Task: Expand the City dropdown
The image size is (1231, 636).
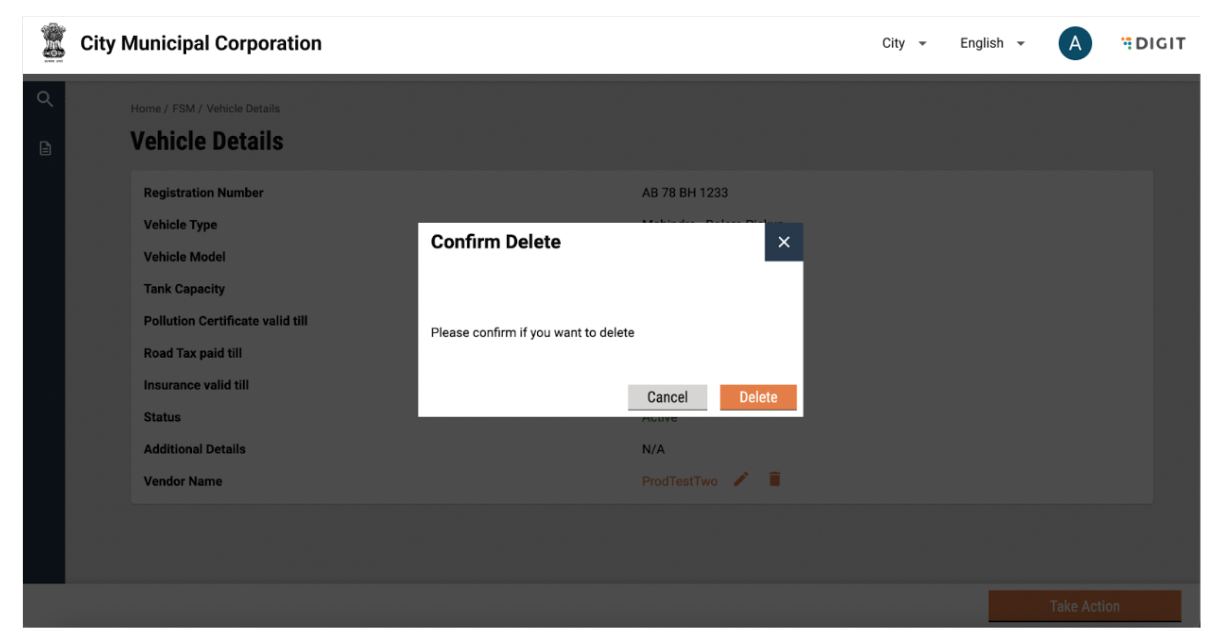Action: click(x=904, y=43)
